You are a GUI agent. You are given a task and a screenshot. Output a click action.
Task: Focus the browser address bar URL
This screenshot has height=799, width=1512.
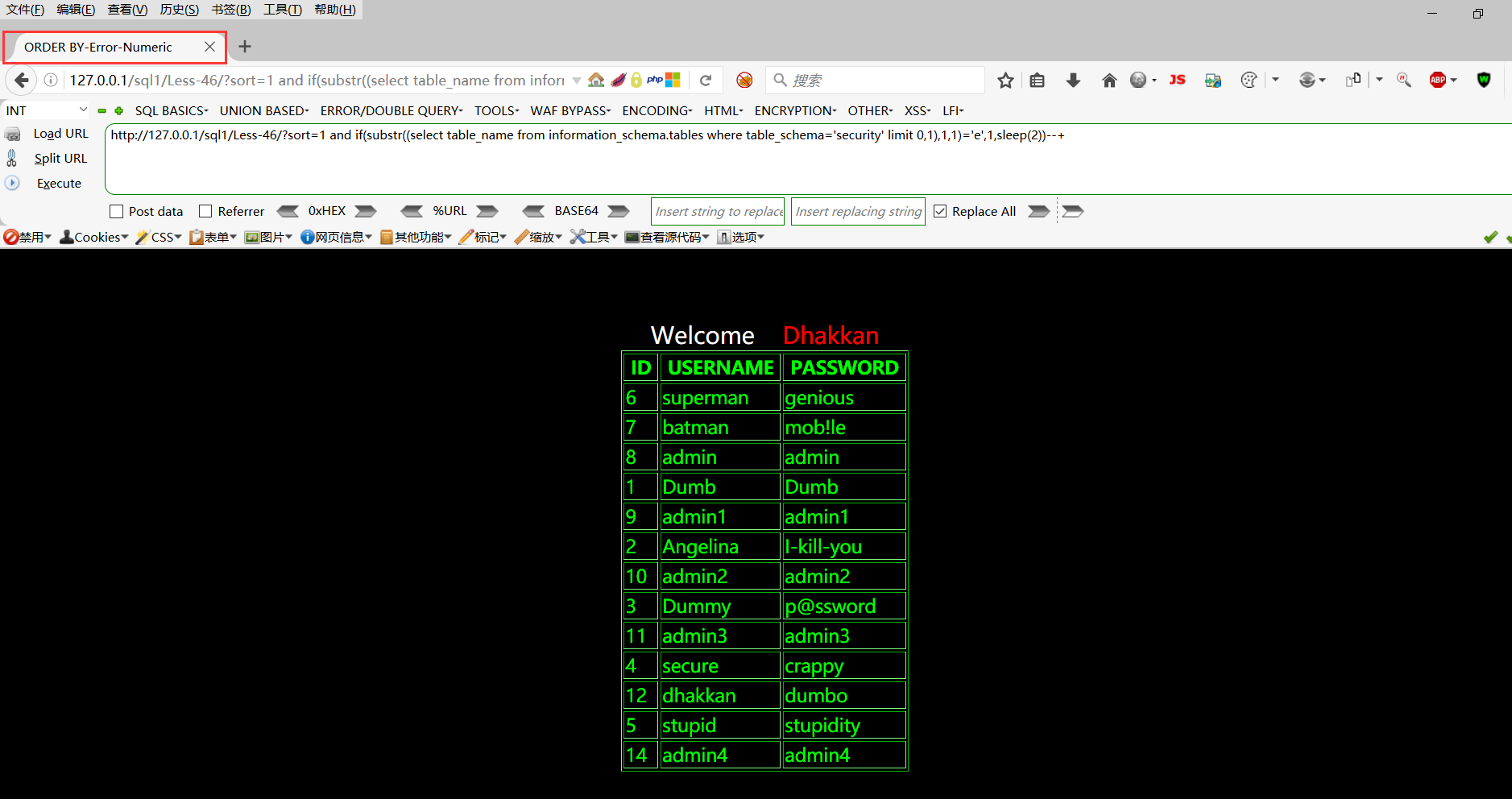coord(317,80)
